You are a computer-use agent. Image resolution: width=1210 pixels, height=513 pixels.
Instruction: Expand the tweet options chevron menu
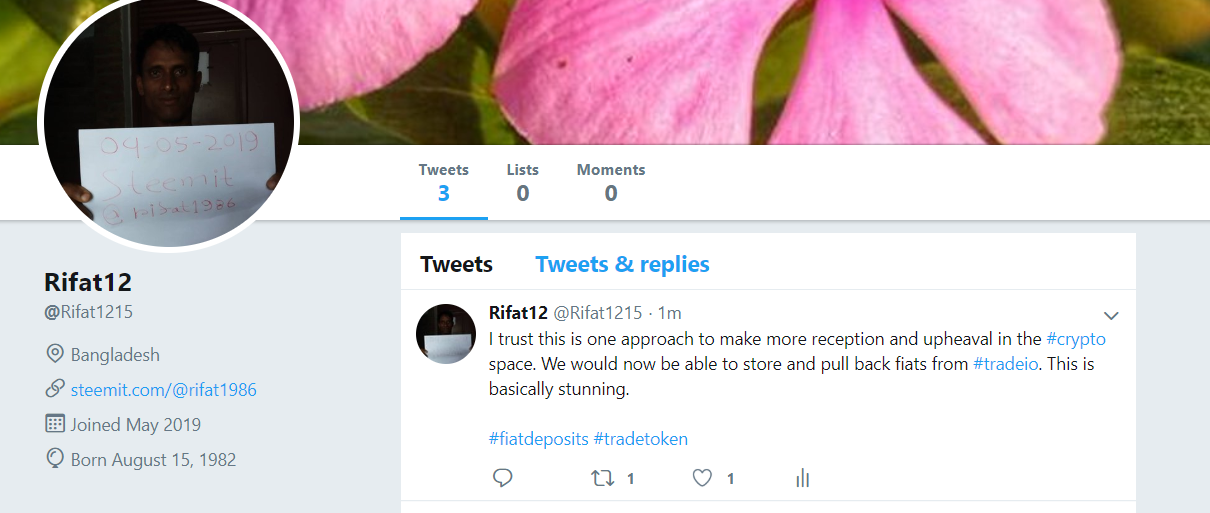point(1111,315)
